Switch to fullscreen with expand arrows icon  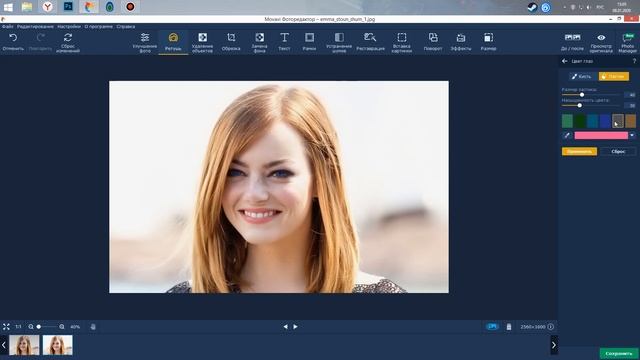click(x=6, y=327)
